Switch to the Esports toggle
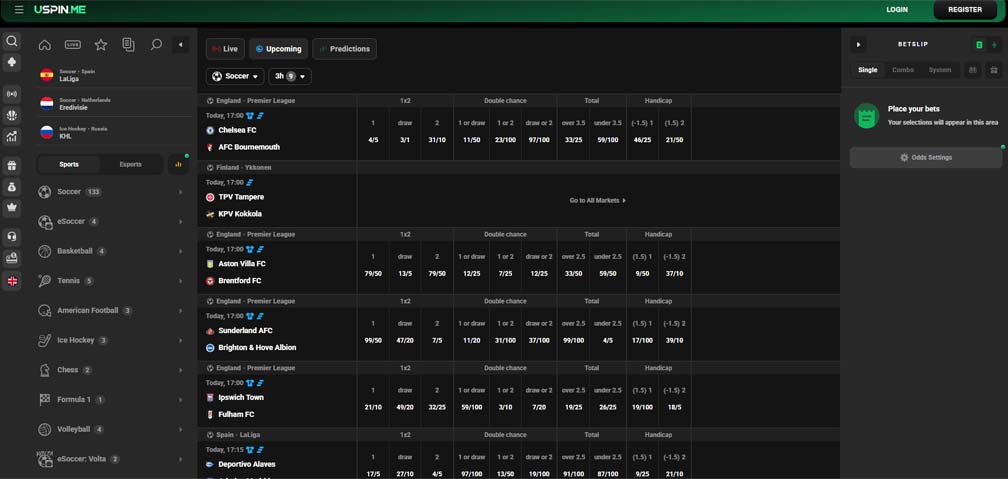Image resolution: width=1008 pixels, height=479 pixels. (130, 165)
